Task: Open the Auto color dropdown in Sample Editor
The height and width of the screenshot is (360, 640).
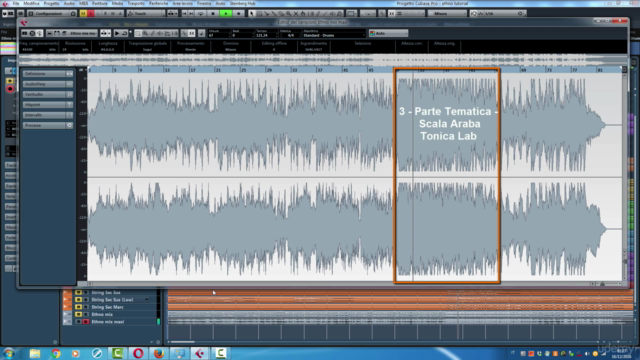Action: click(388, 33)
